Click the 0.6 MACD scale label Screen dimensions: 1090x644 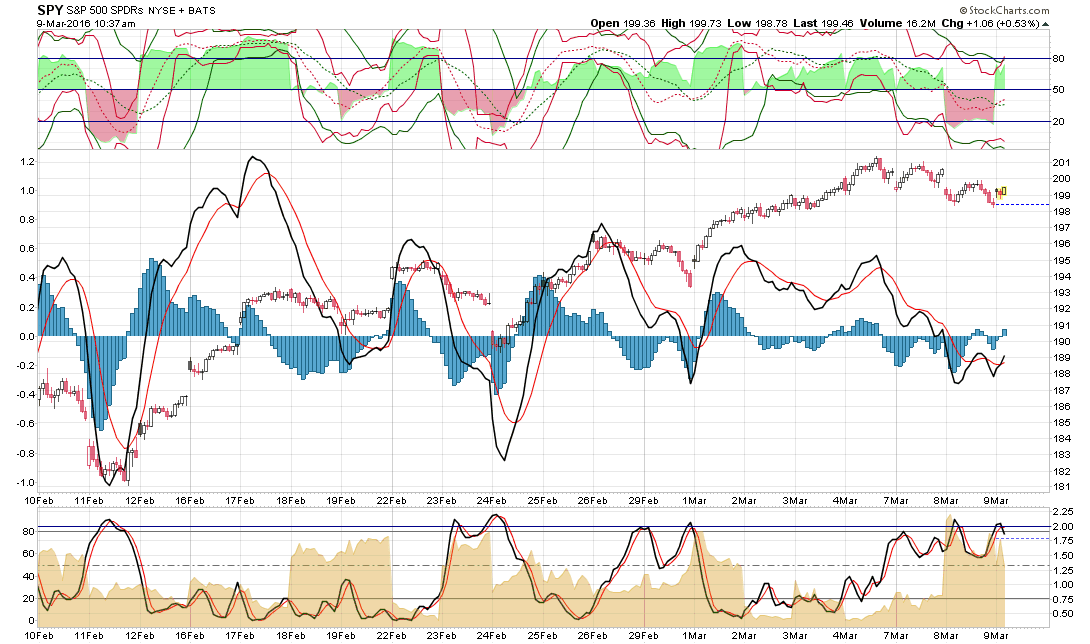pos(25,249)
